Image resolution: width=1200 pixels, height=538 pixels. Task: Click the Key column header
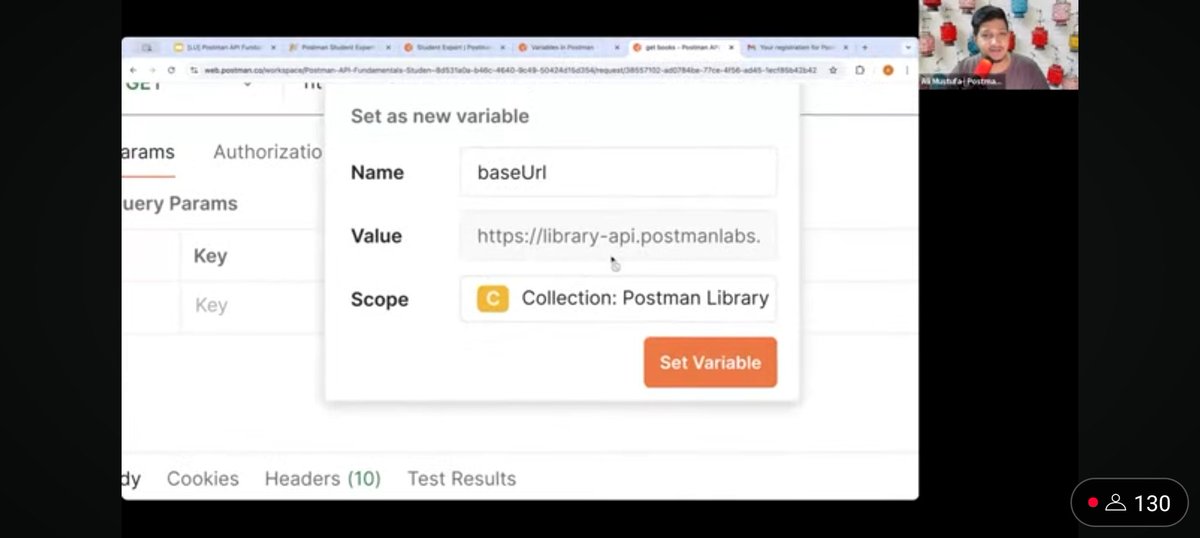point(210,256)
